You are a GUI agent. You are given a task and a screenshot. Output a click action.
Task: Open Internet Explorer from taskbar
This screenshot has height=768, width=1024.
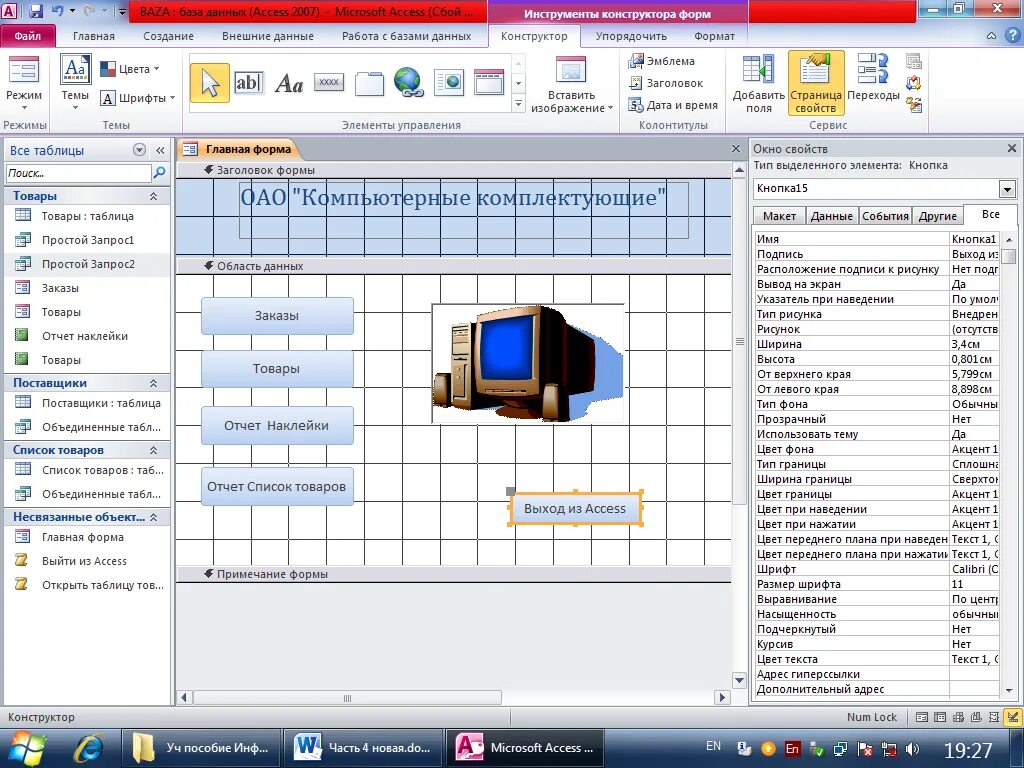click(x=88, y=748)
